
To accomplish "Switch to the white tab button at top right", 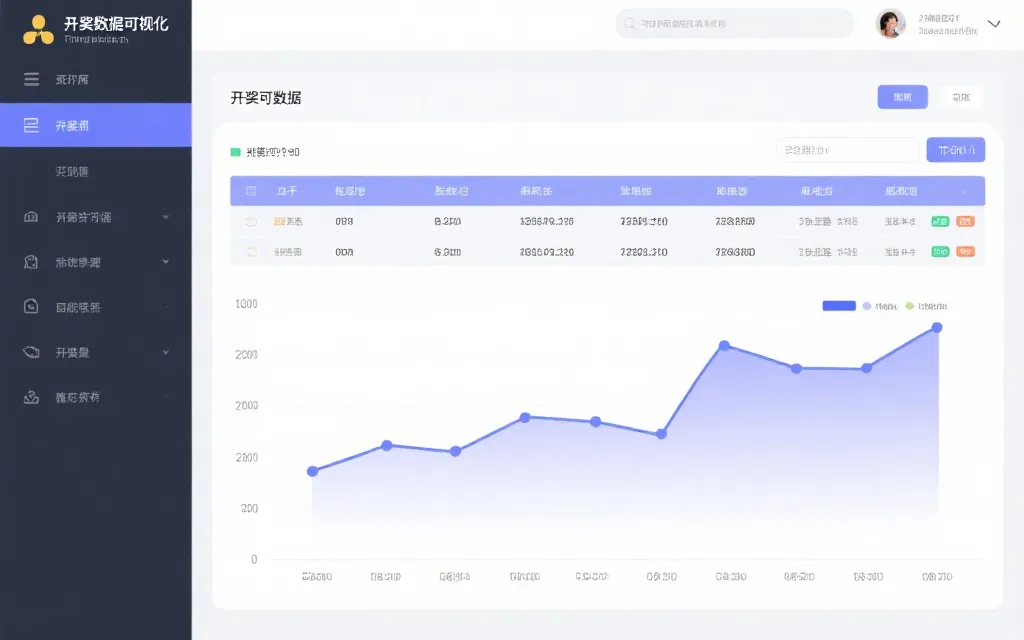I will coord(960,97).
